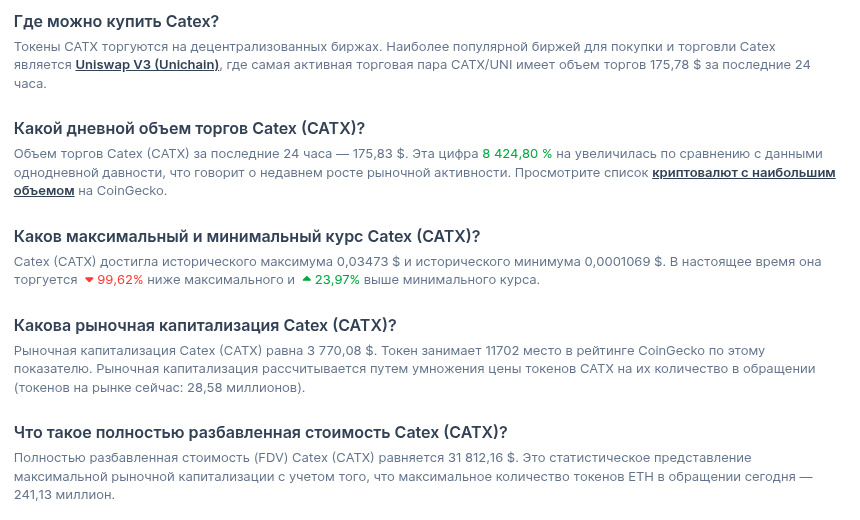860x520 pixels.
Task: Click heading «Где можно купить Catex?»
Action: click(x=117, y=21)
